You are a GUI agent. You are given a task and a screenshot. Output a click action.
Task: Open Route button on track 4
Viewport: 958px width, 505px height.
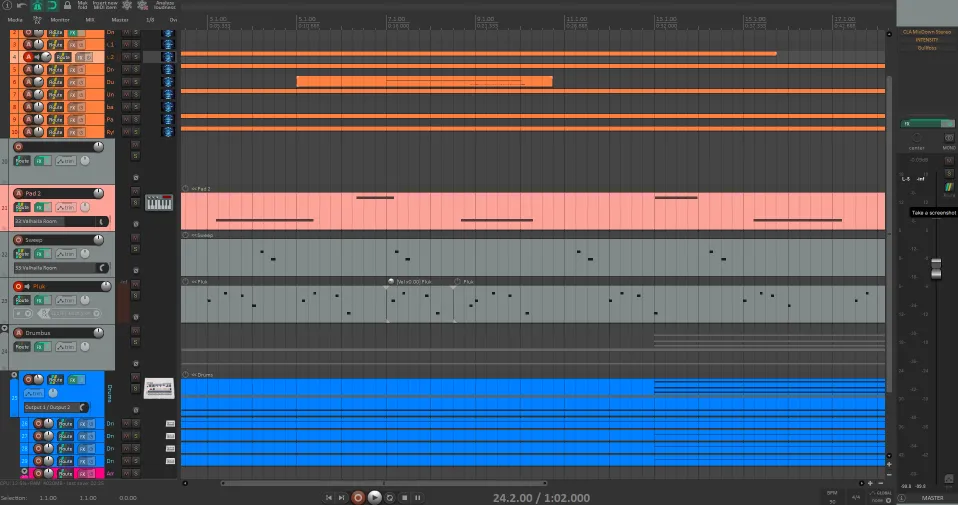62,57
